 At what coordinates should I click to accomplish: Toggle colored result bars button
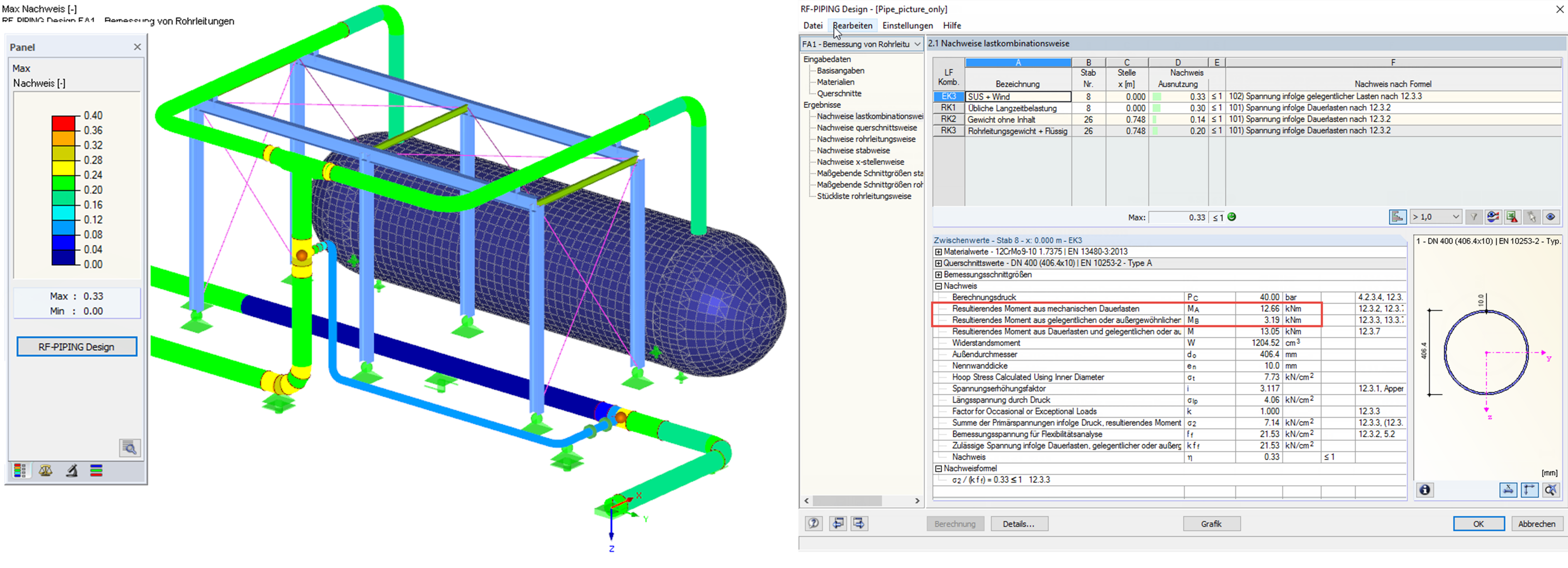coord(1398,217)
